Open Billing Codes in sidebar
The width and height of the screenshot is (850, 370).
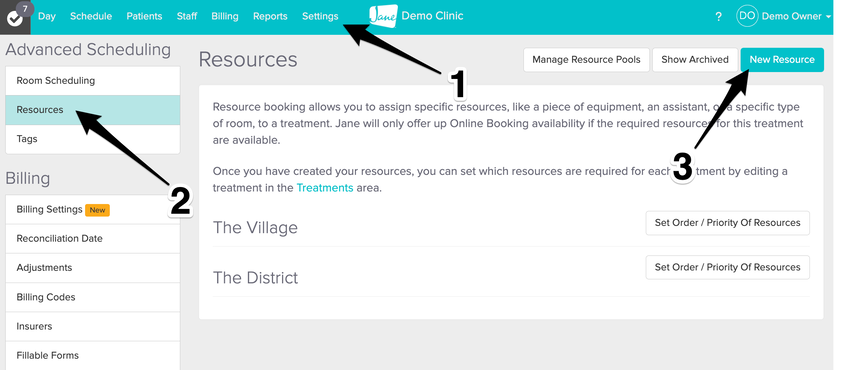click(93, 297)
